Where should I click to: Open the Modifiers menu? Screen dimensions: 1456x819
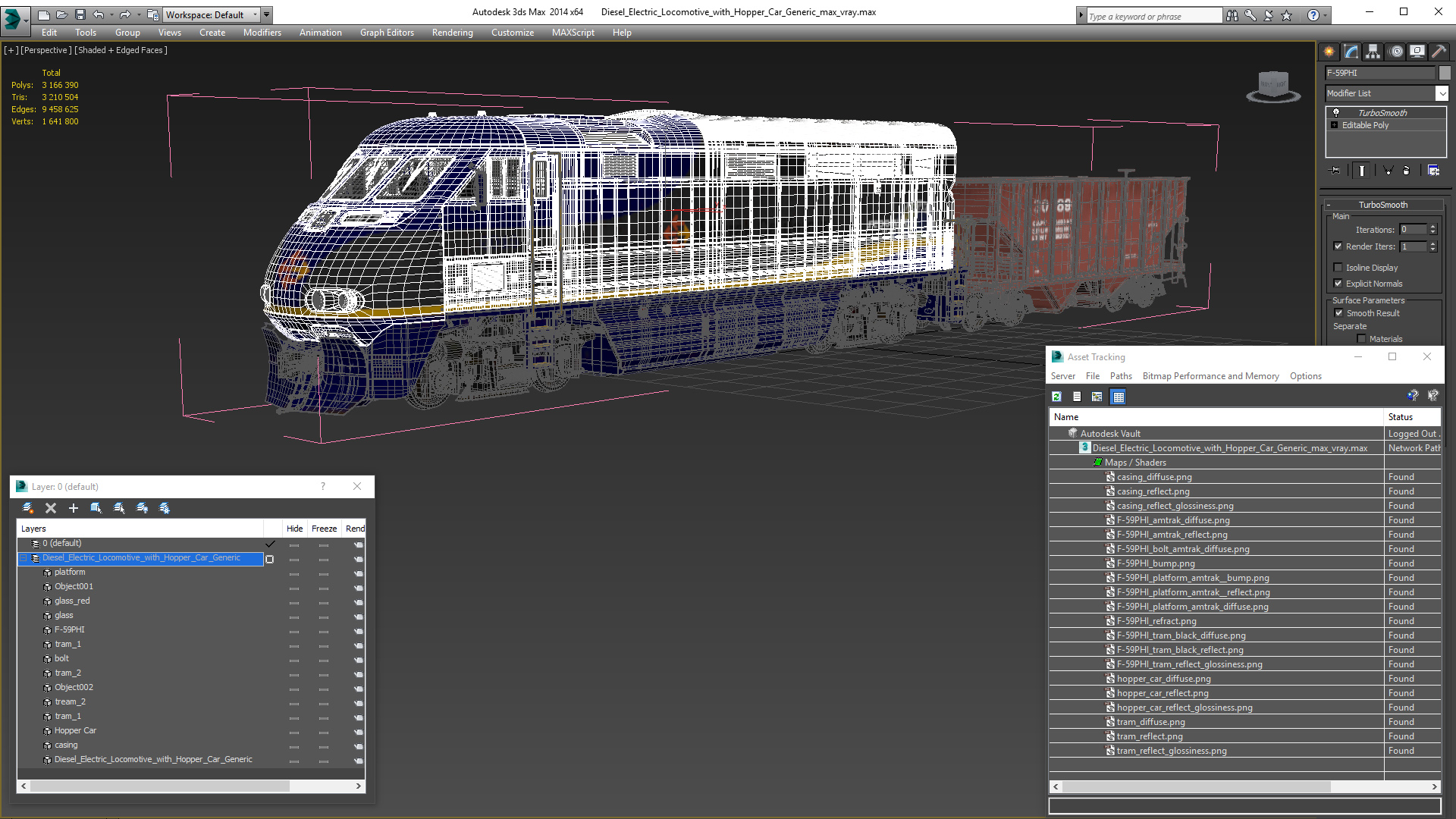click(x=262, y=33)
